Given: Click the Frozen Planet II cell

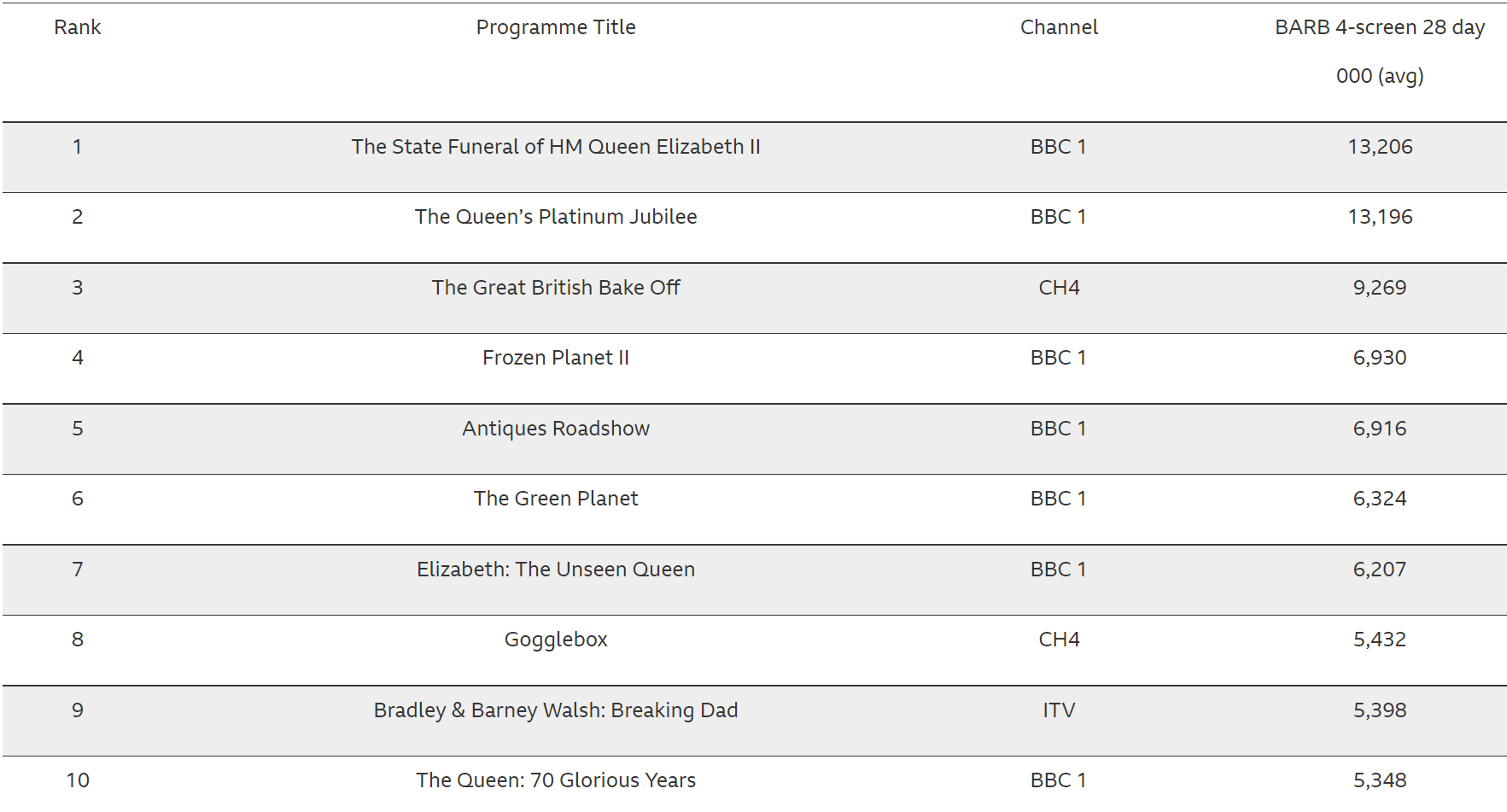Looking at the screenshot, I should 555,358.
